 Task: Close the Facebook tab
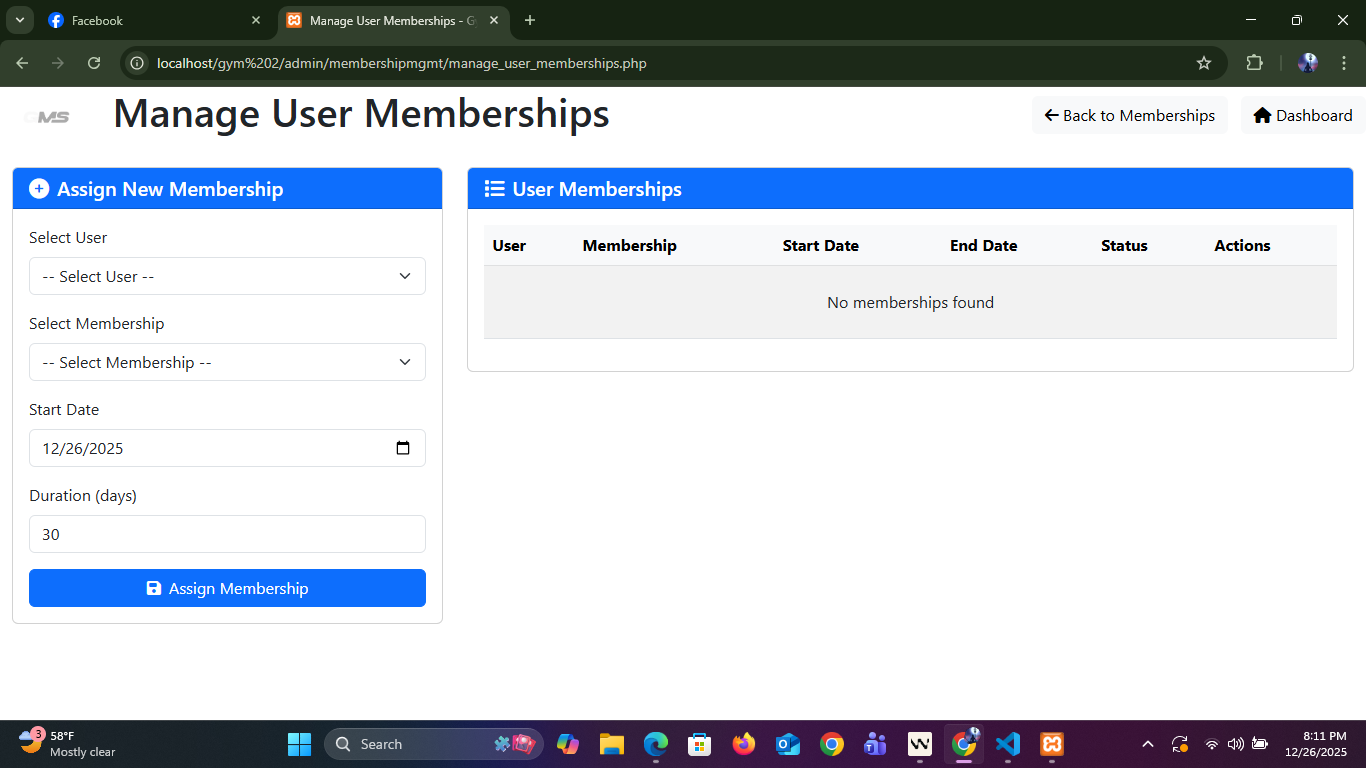(x=256, y=20)
